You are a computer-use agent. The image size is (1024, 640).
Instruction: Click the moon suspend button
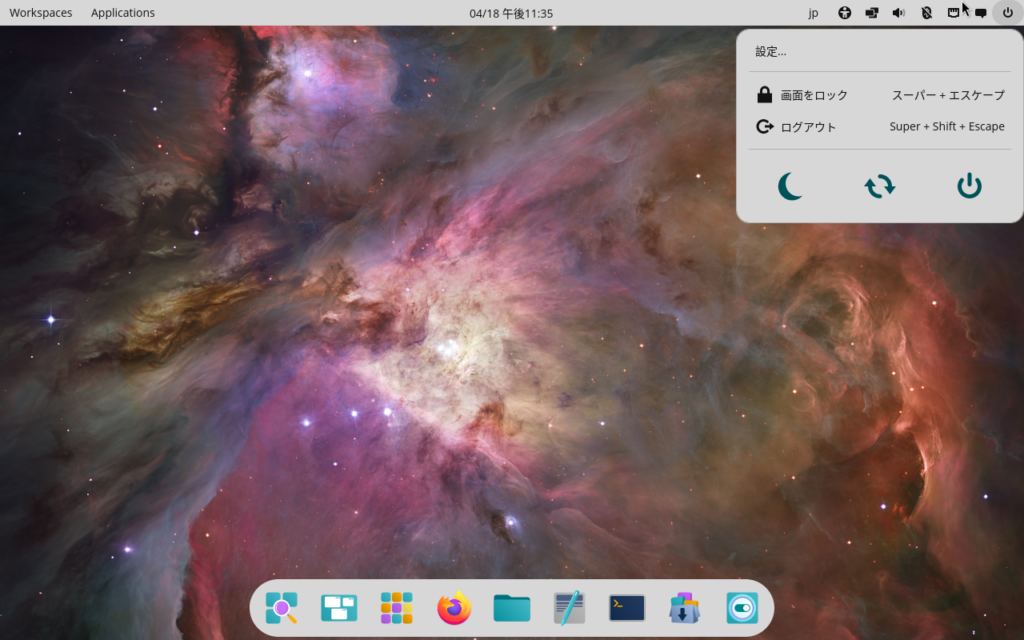790,186
